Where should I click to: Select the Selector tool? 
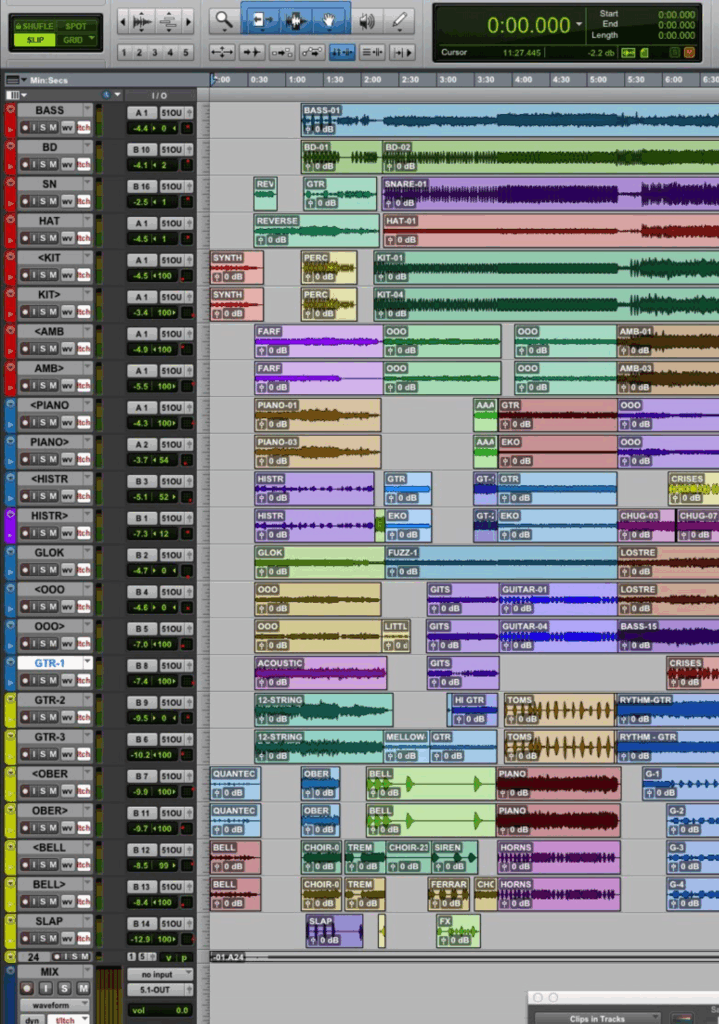295,20
